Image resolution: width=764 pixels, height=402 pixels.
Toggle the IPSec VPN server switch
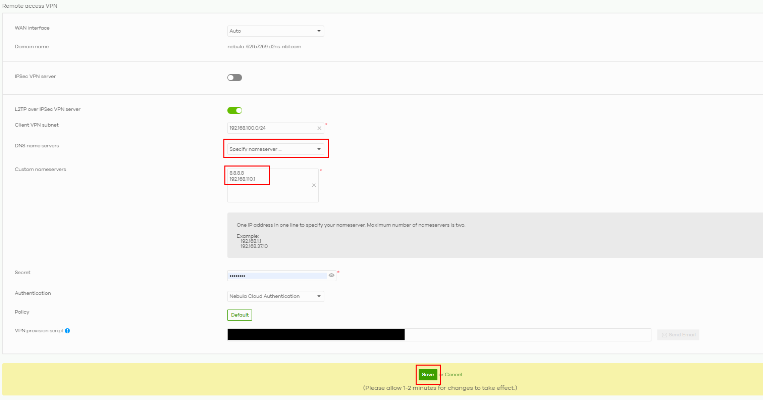pos(235,76)
